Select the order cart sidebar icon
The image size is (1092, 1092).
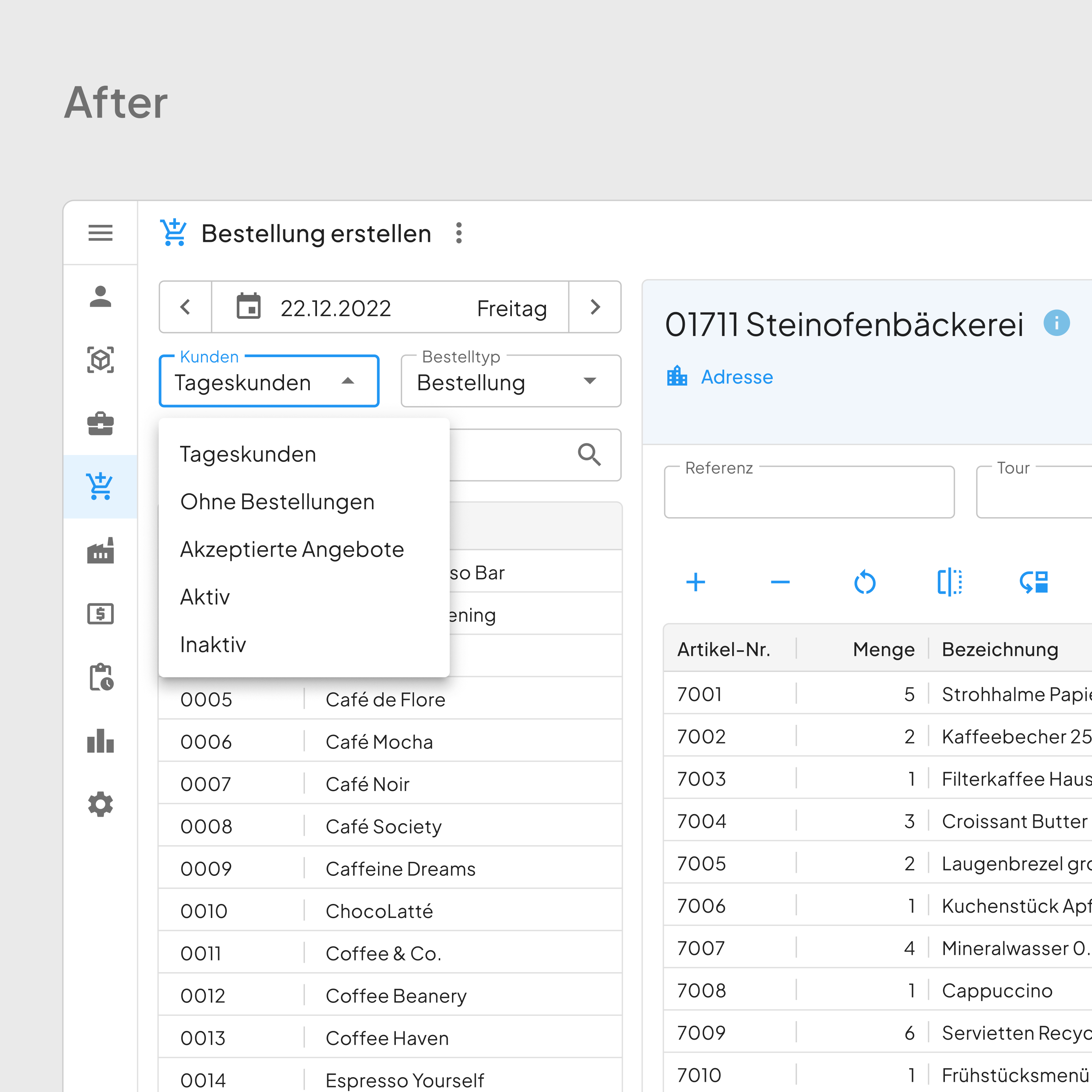(x=100, y=486)
